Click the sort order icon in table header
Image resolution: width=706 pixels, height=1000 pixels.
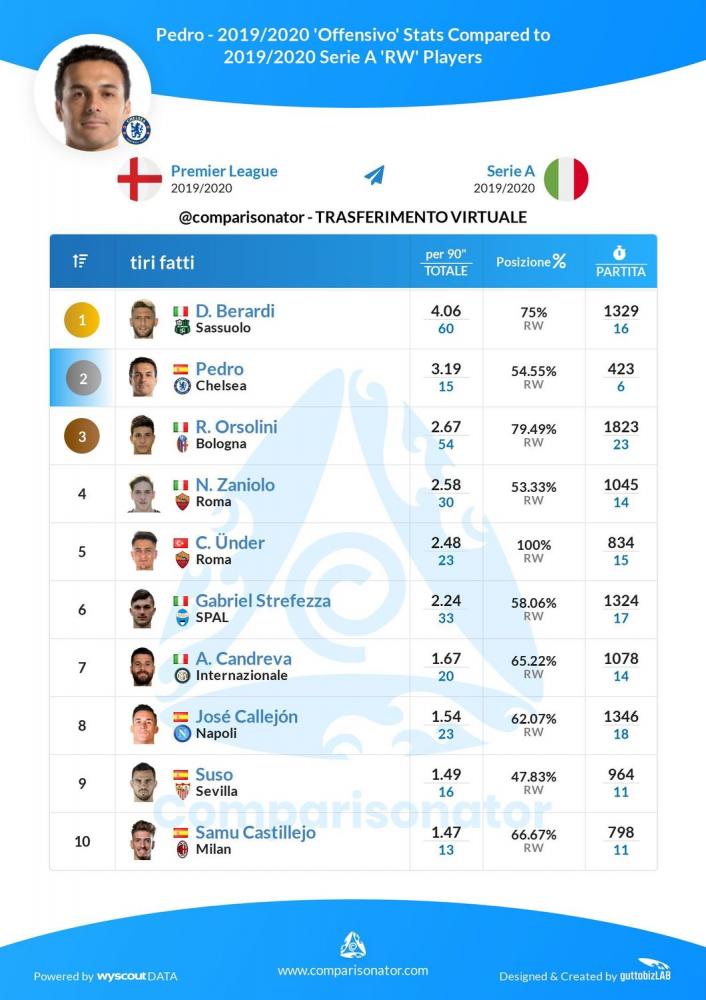pyautogui.click(x=80, y=261)
